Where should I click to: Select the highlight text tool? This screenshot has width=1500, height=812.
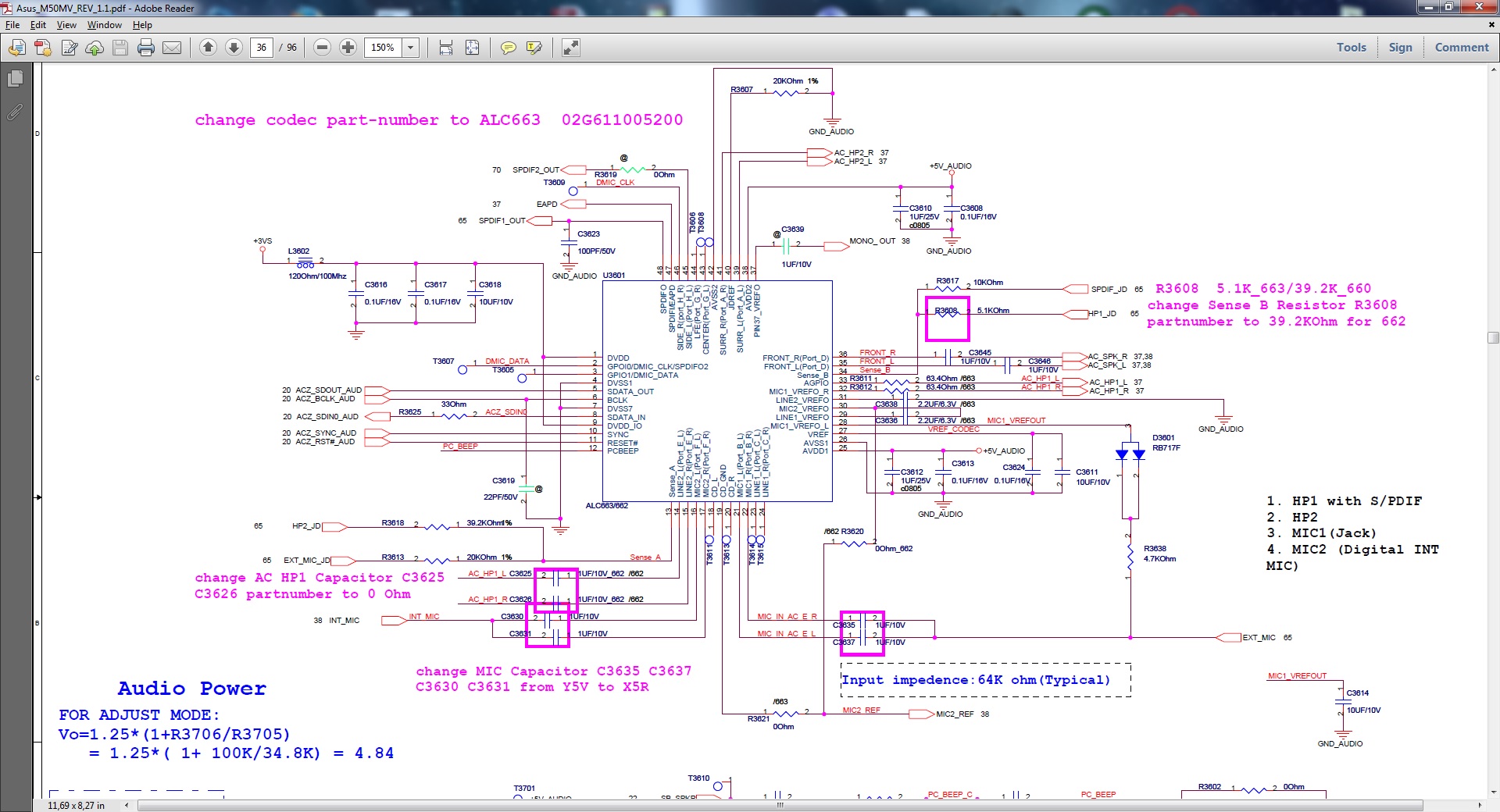(534, 48)
